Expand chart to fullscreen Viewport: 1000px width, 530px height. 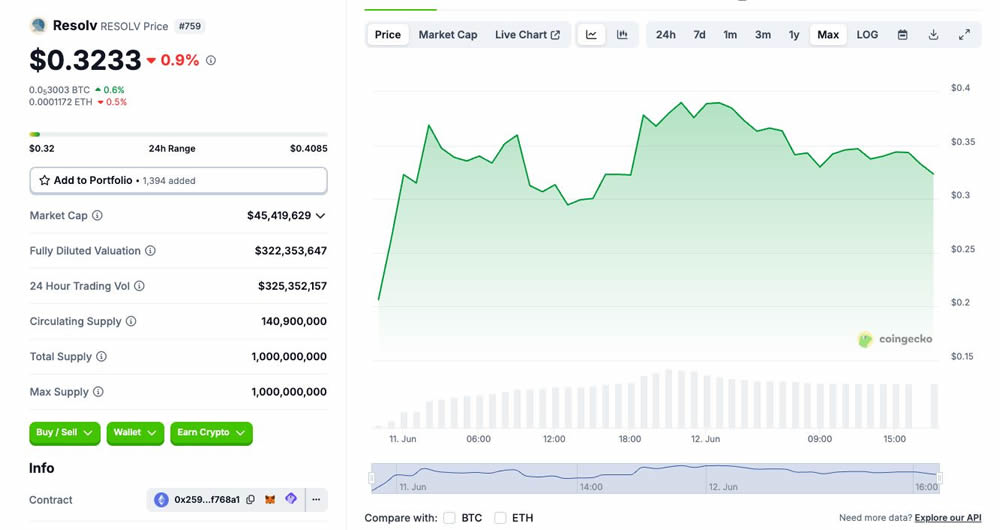coord(964,35)
